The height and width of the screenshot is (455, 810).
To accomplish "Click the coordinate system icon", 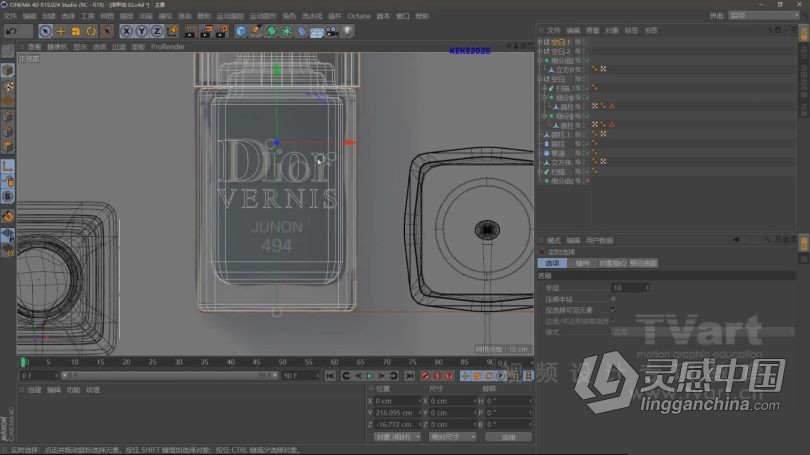I will [172, 32].
